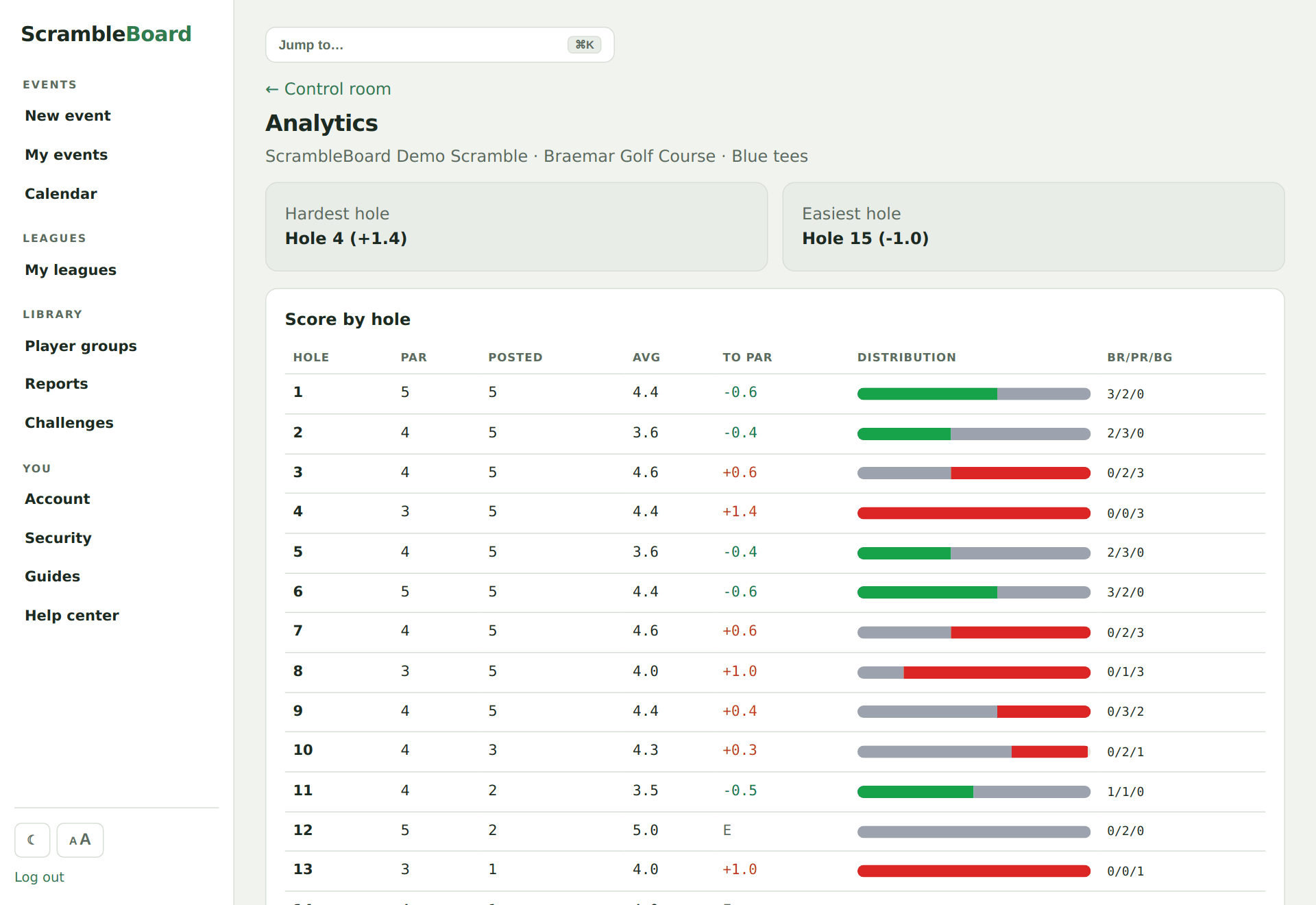1316x905 pixels.
Task: Click the Score by hole heading
Action: pyautogui.click(x=348, y=319)
